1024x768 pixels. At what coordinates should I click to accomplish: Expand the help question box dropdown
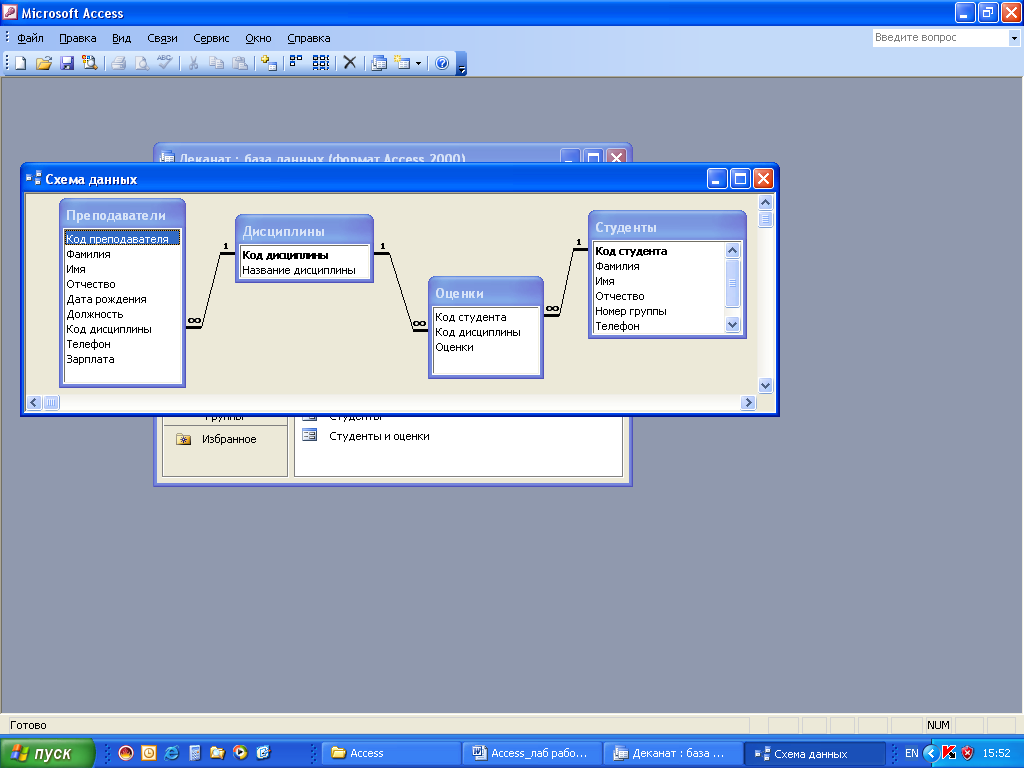pyautogui.click(x=1014, y=38)
